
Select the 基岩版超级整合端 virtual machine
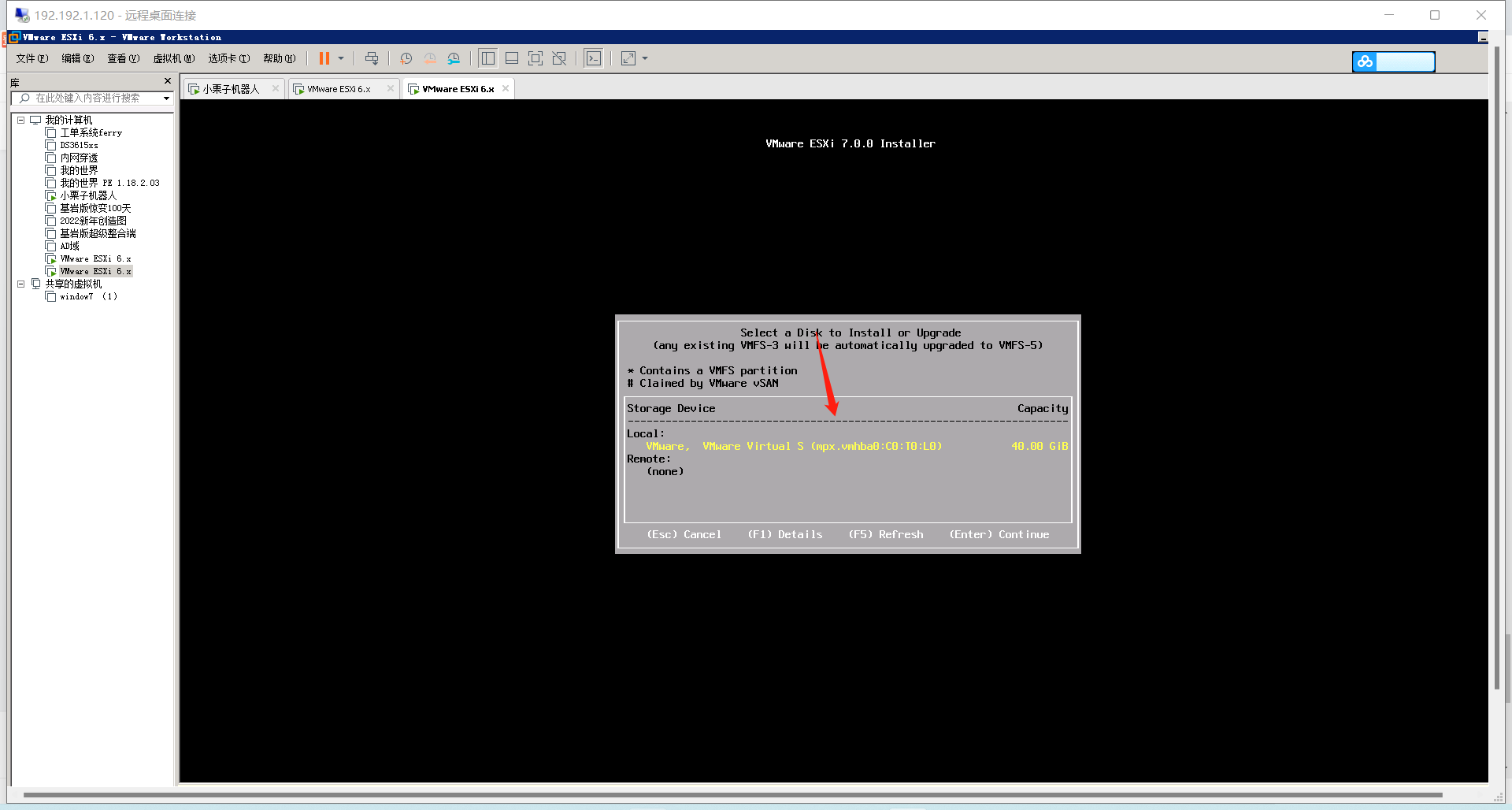(98, 234)
